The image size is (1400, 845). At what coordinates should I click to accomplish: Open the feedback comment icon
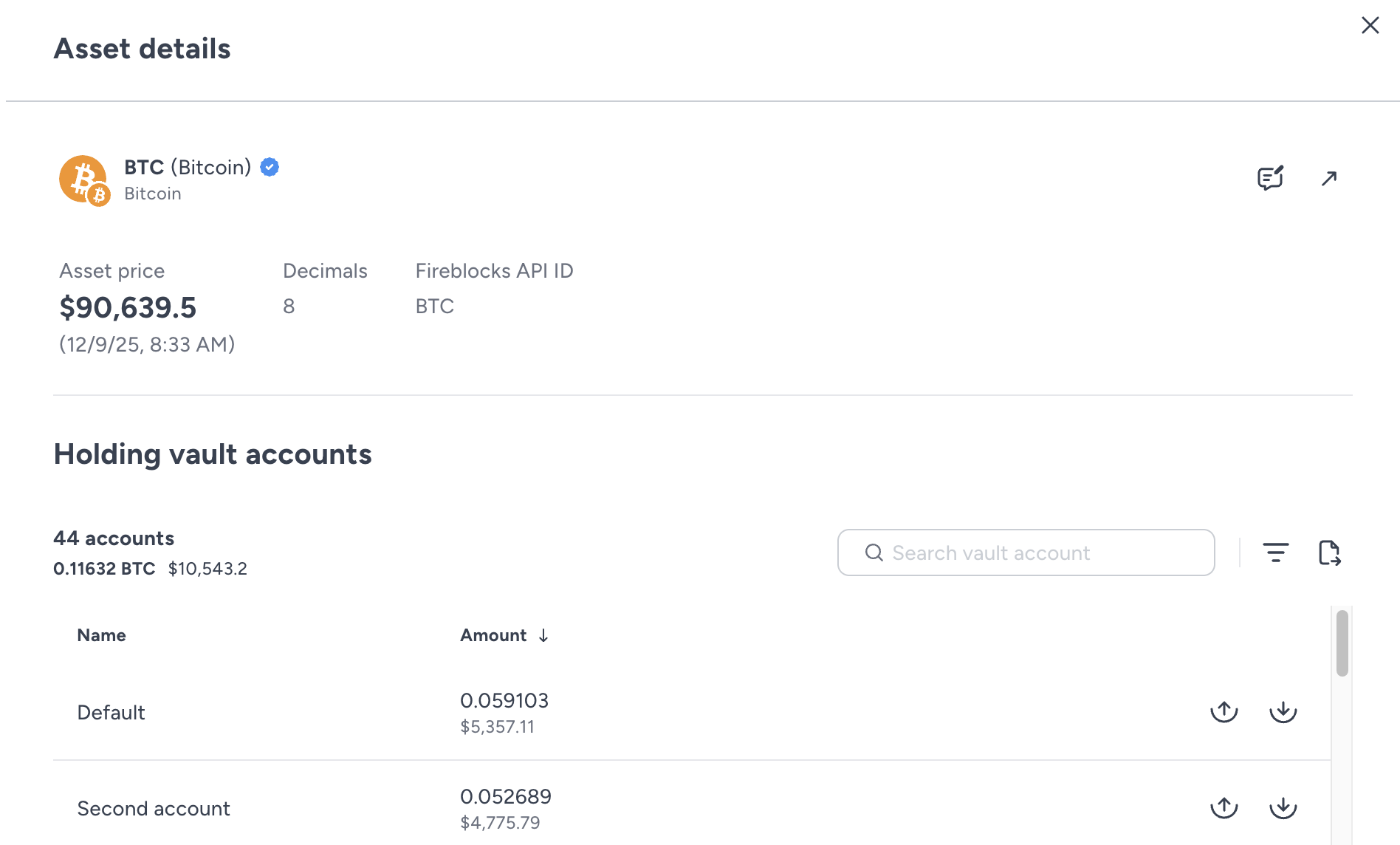pos(1270,178)
